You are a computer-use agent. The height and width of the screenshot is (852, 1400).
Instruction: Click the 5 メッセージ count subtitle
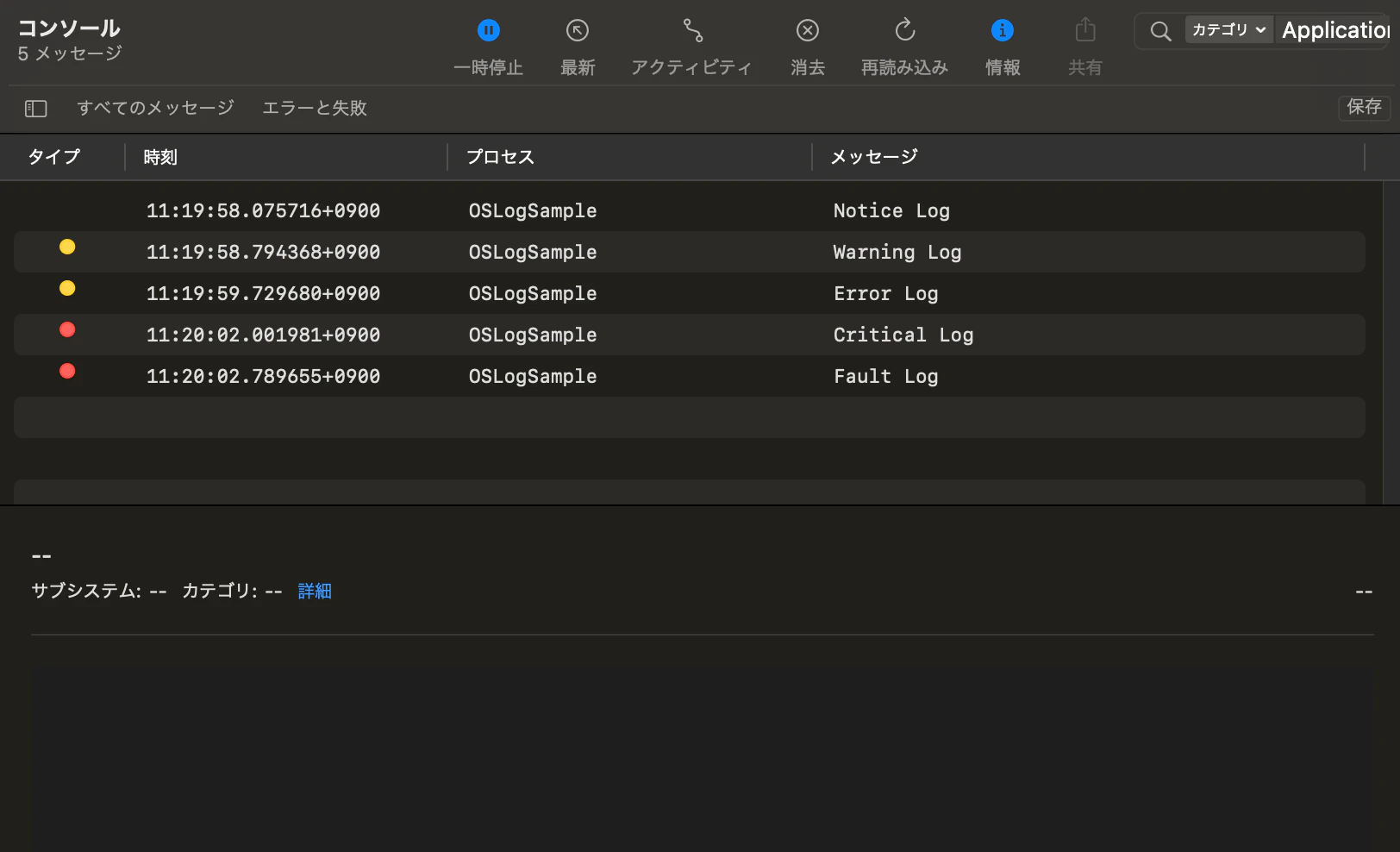[x=70, y=53]
